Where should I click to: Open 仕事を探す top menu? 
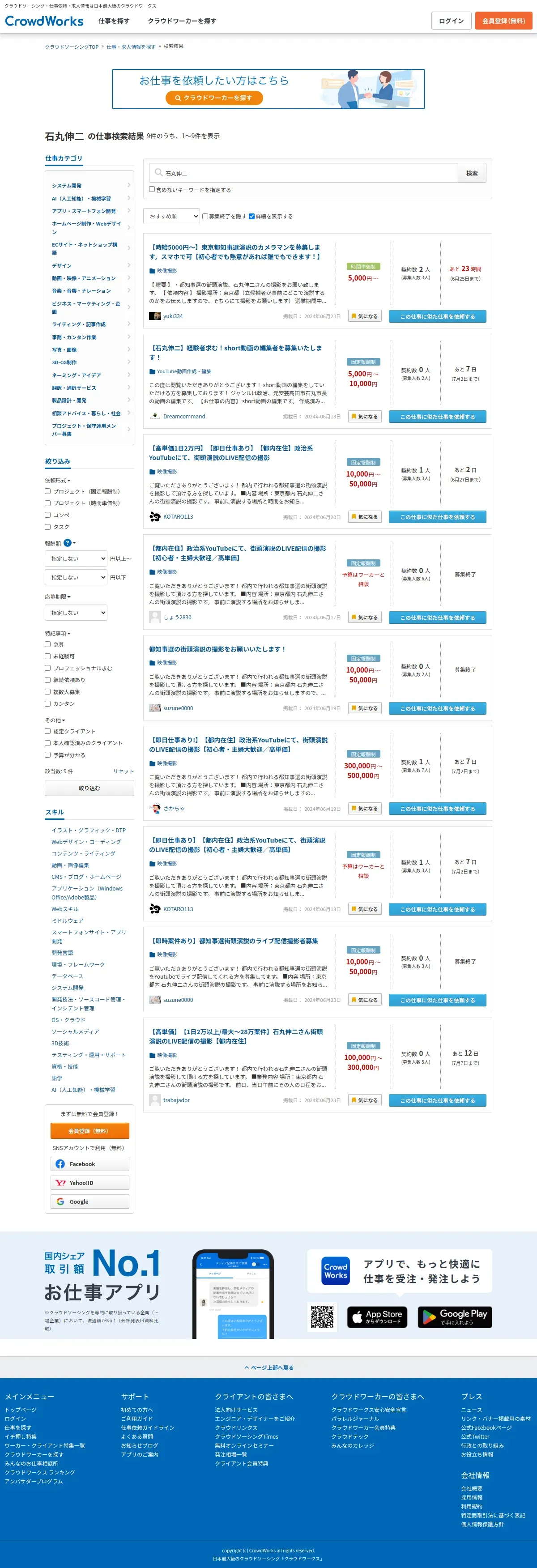tap(114, 21)
